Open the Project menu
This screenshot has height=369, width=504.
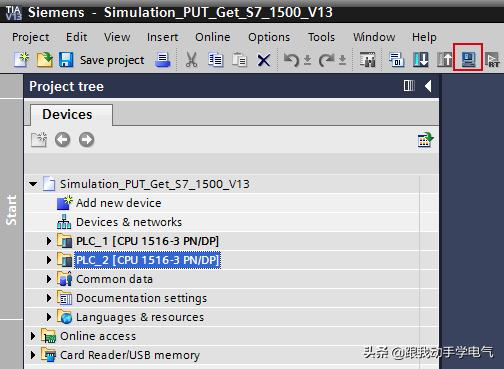click(31, 37)
